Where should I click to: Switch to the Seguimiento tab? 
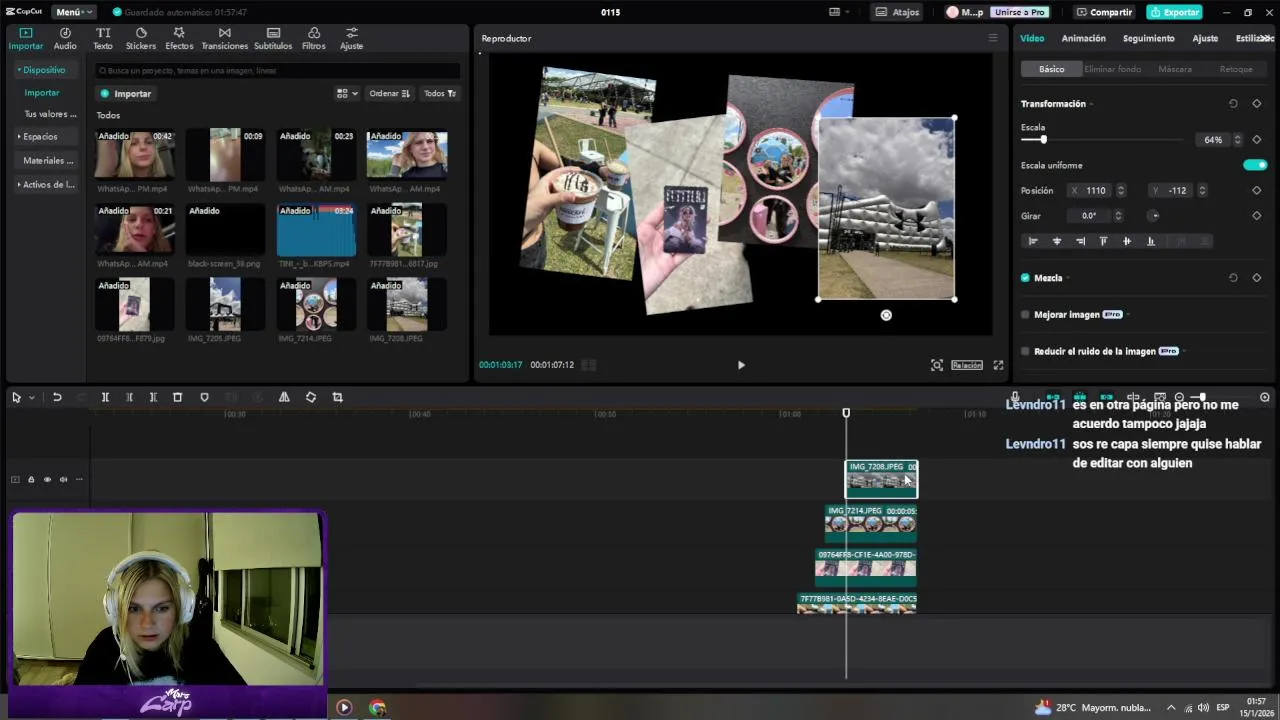(1148, 38)
